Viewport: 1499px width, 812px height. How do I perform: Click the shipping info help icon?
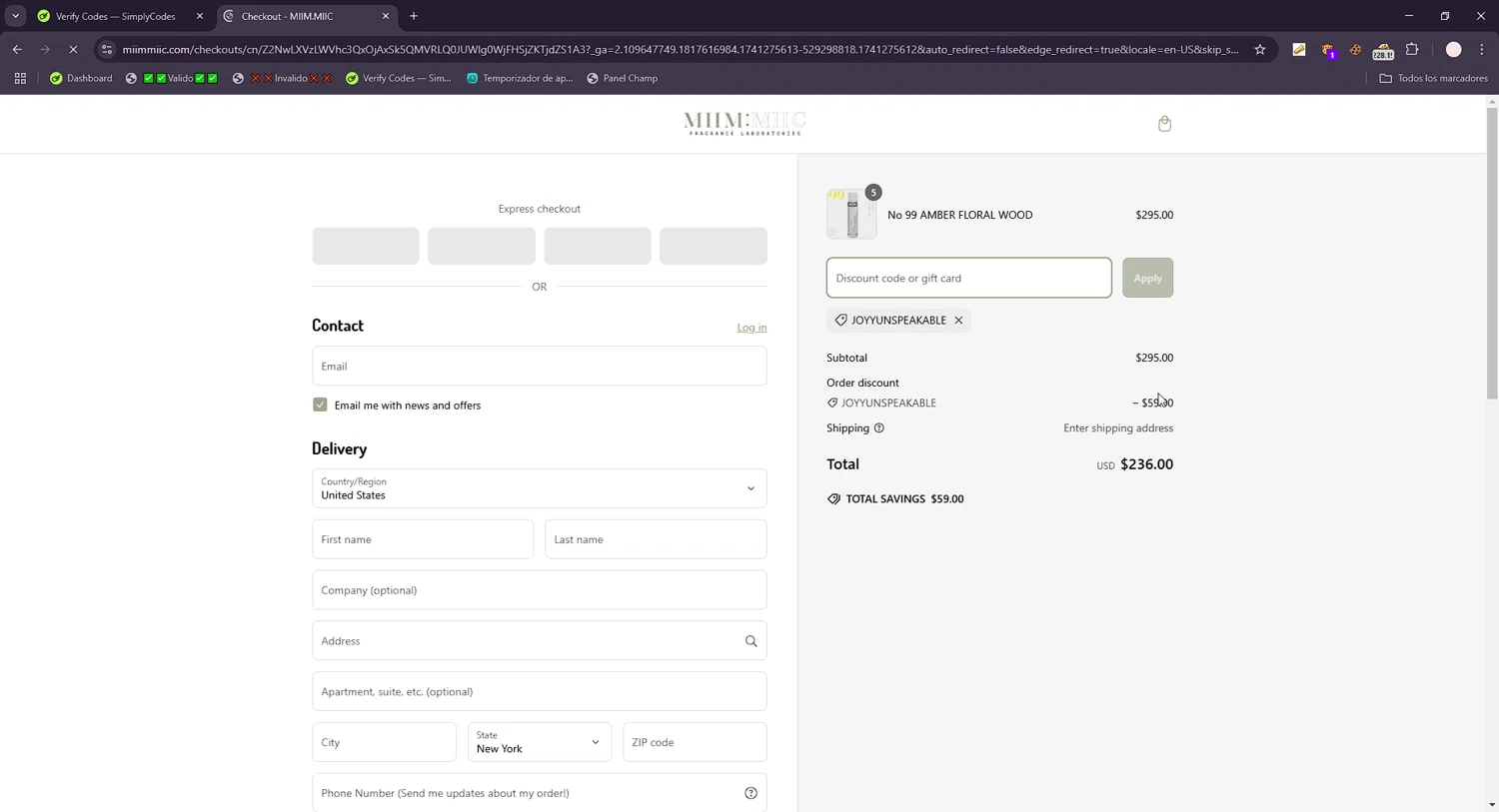click(x=879, y=428)
